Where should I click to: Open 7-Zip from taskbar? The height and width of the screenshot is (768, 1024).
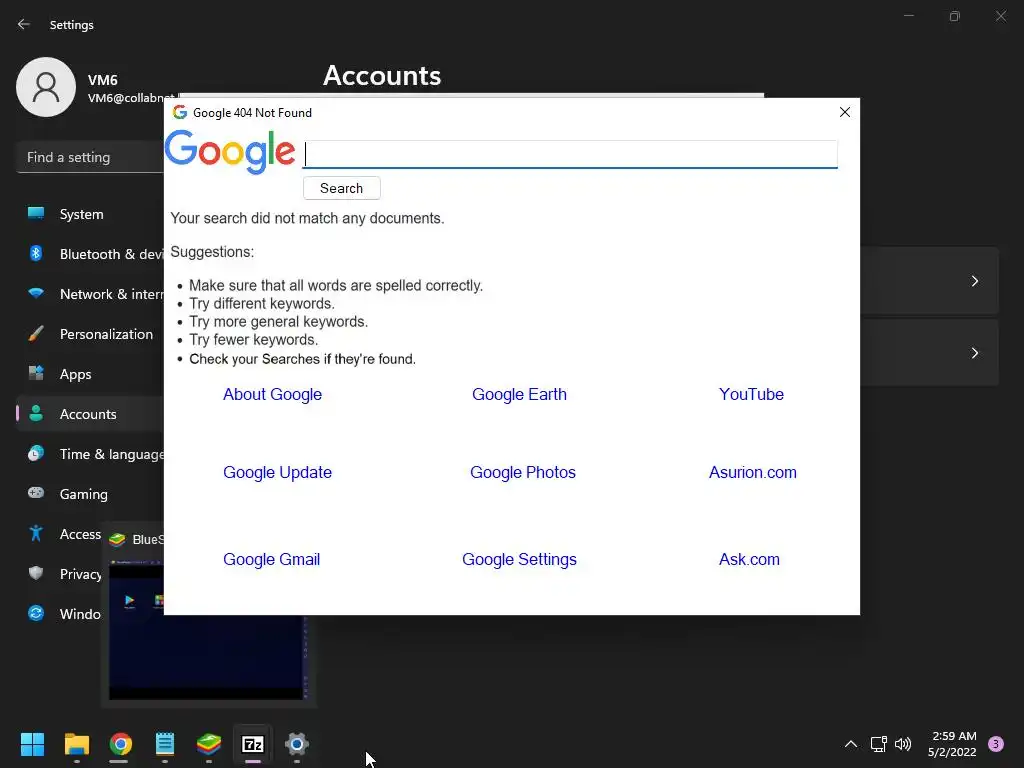[253, 744]
